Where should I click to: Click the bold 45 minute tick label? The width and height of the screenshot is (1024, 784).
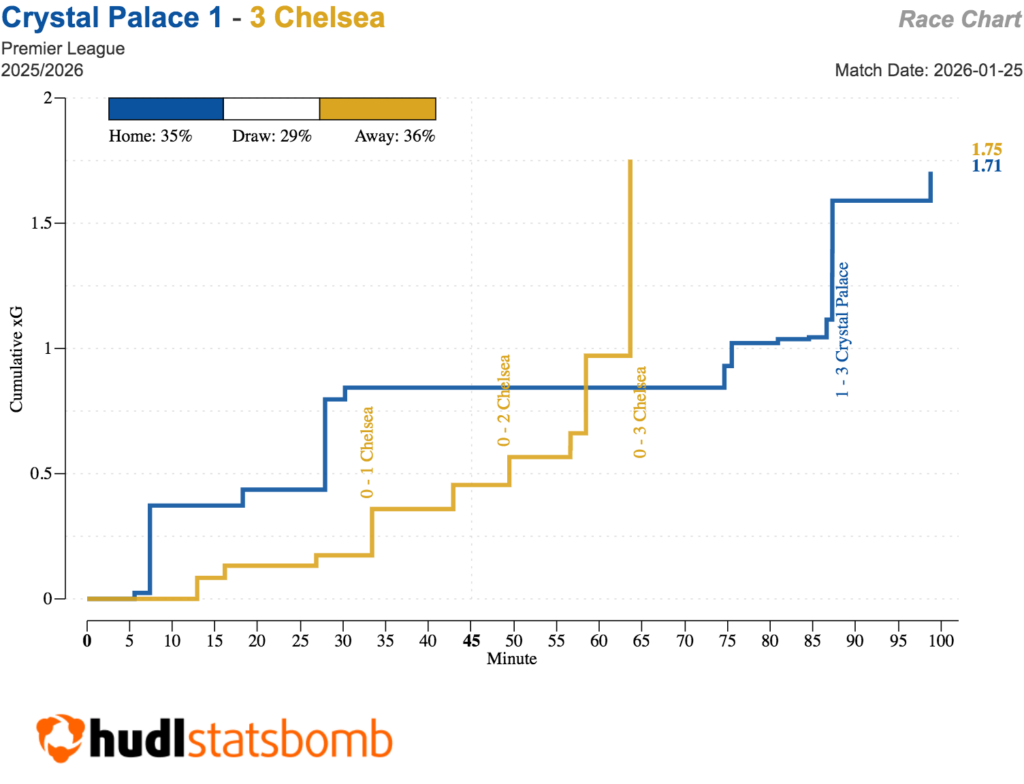point(472,641)
